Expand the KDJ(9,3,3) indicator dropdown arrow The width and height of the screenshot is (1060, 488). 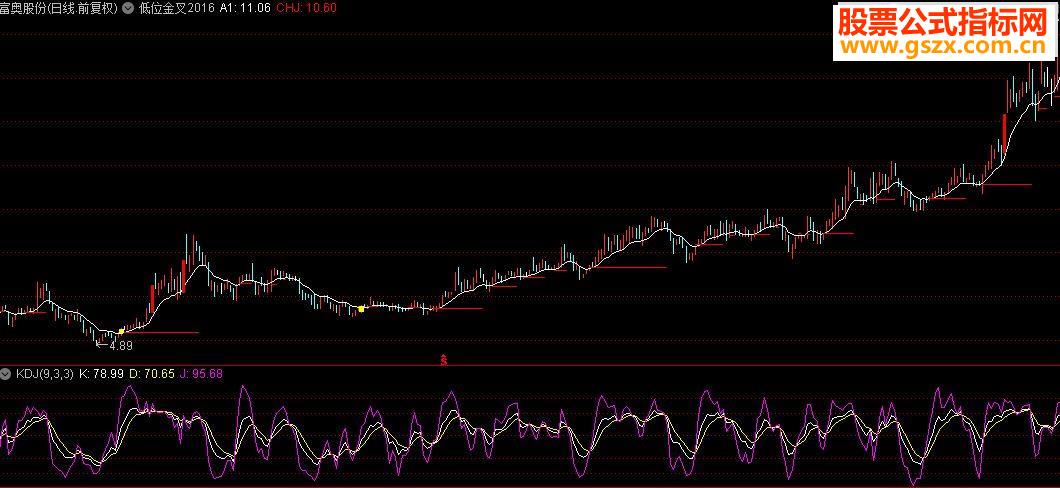(5, 373)
